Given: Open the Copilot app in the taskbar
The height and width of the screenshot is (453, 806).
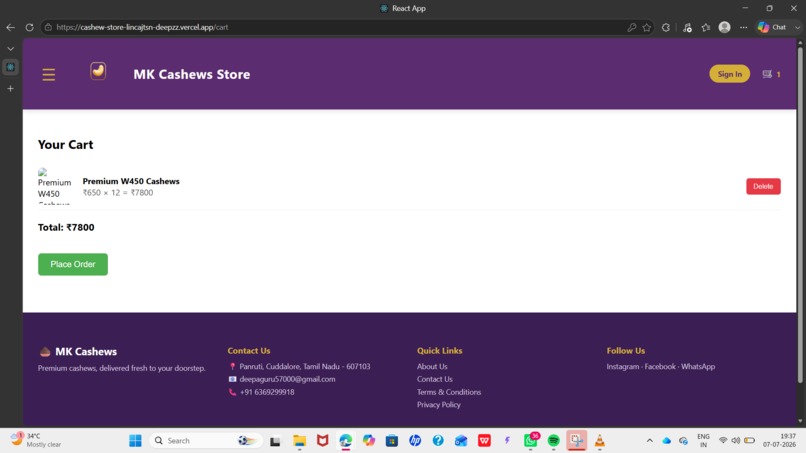Looking at the screenshot, I should point(369,441).
